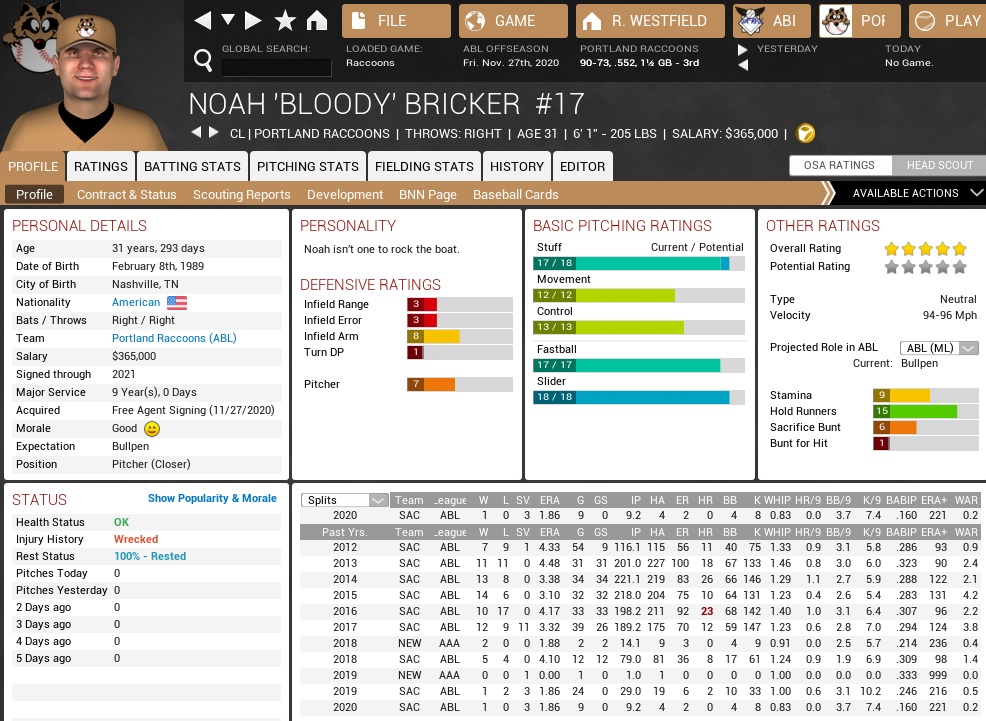Click the global search input field
986x721 pixels.
276,67
